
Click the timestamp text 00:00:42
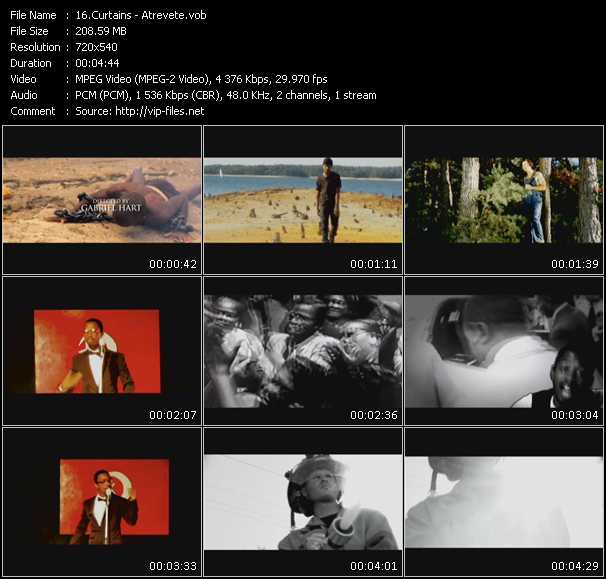(x=173, y=264)
